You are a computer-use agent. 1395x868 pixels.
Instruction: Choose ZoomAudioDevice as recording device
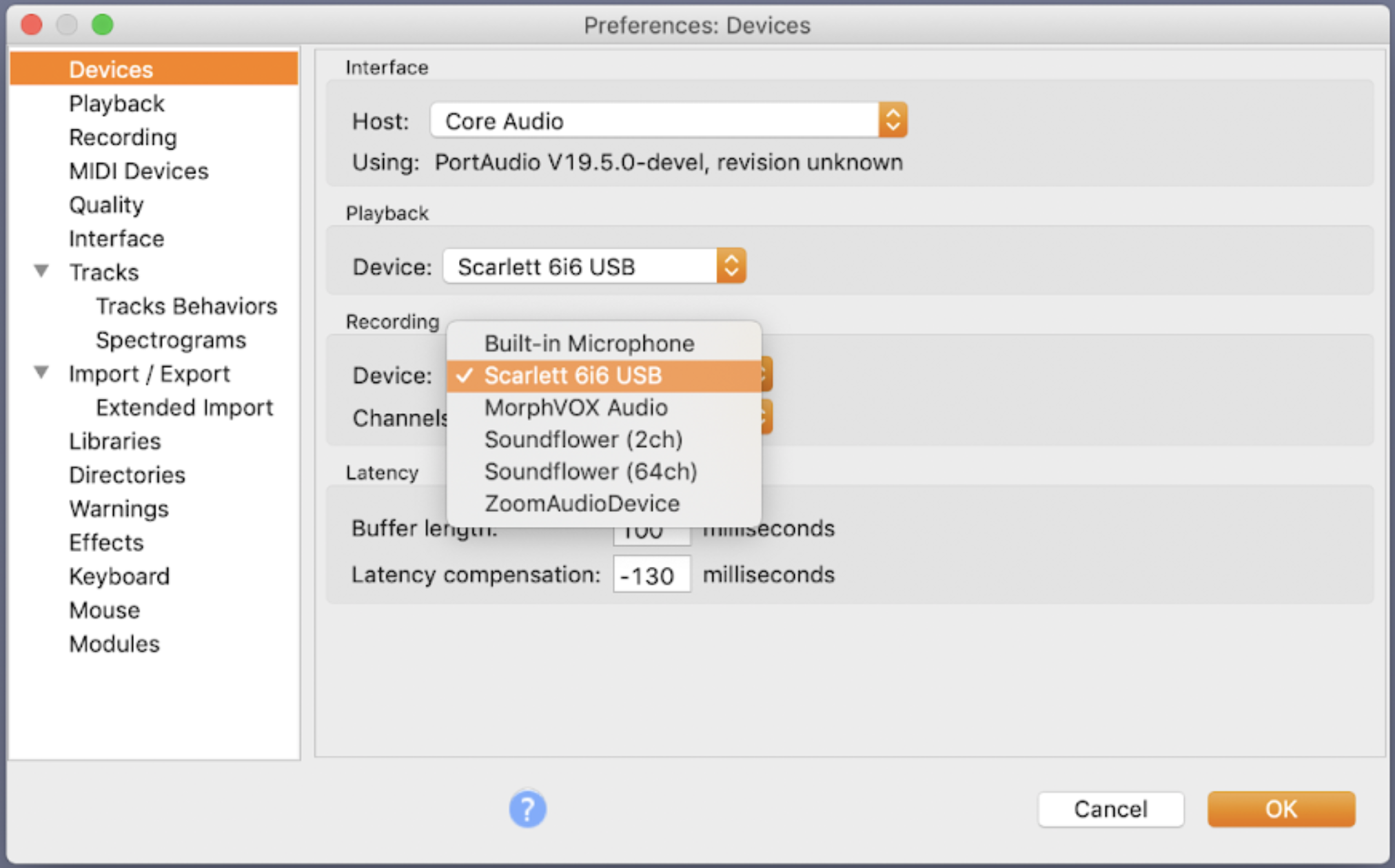point(582,504)
